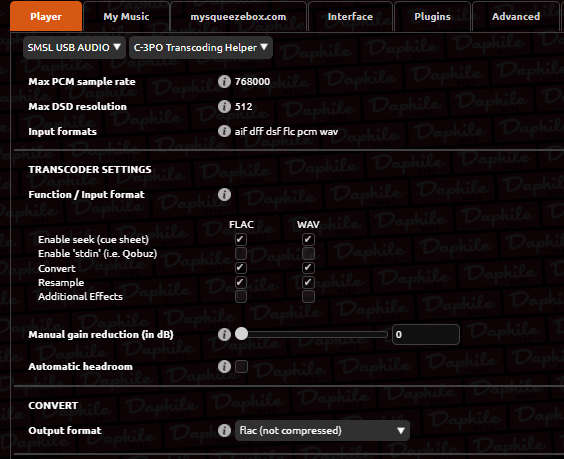Click info icon next to Output format
The width and height of the screenshot is (564, 459).
(x=224, y=431)
